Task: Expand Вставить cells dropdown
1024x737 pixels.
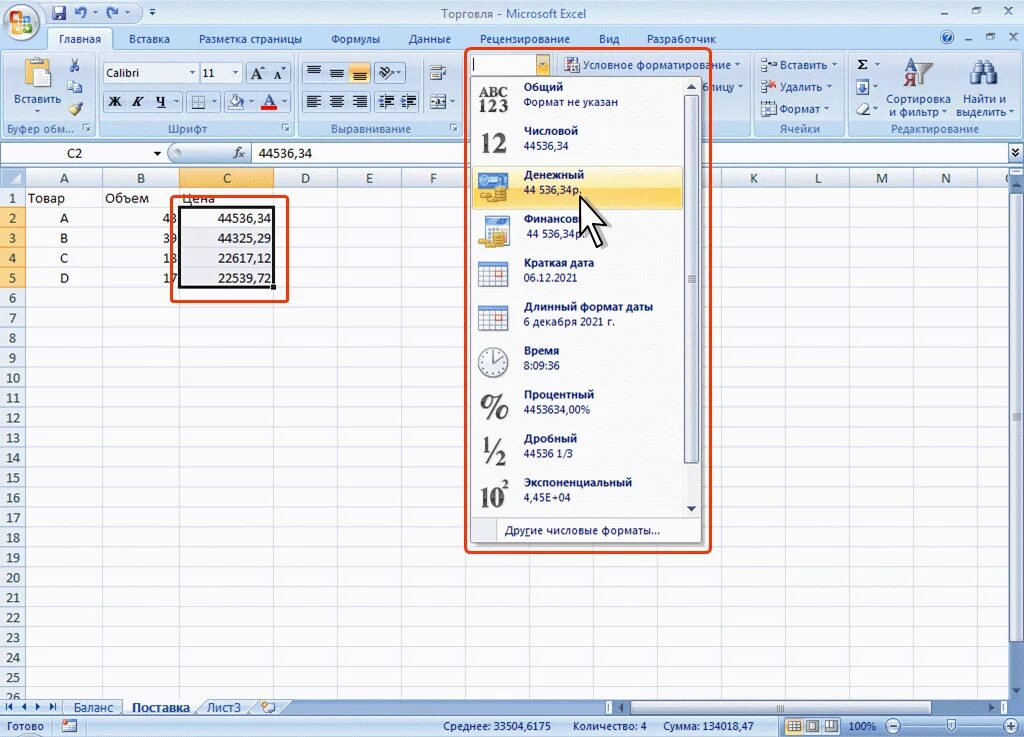Action: click(x=834, y=65)
